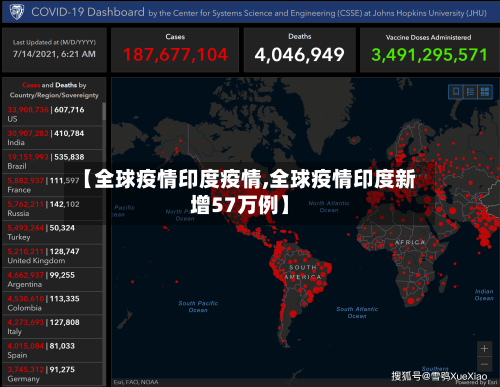Click the Esri, FAO, NOAA attribution
The width and height of the screenshot is (500, 387).
[136, 382]
